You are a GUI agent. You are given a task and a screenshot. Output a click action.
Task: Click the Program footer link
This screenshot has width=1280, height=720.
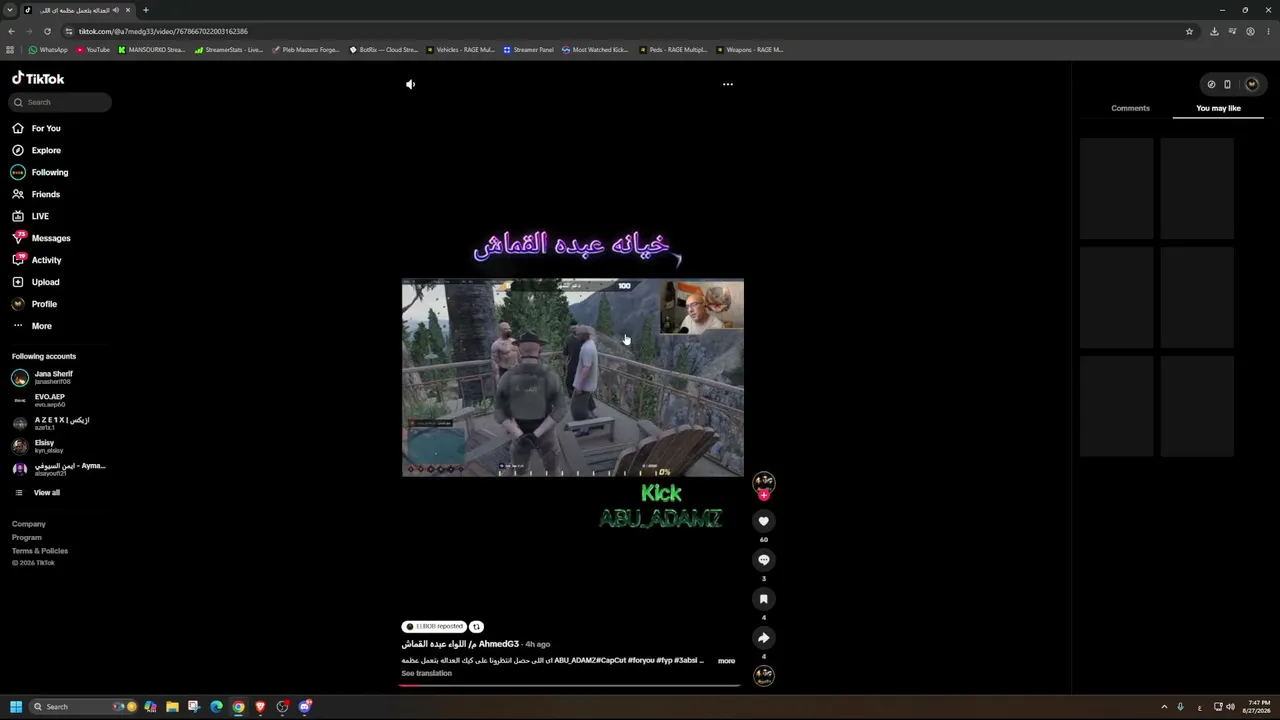(x=27, y=537)
